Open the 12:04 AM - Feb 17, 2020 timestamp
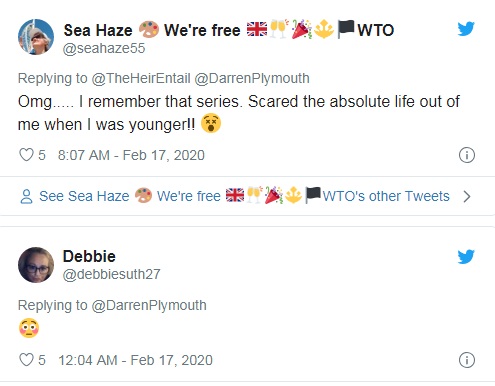The height and width of the screenshot is (386, 495). pos(135,360)
